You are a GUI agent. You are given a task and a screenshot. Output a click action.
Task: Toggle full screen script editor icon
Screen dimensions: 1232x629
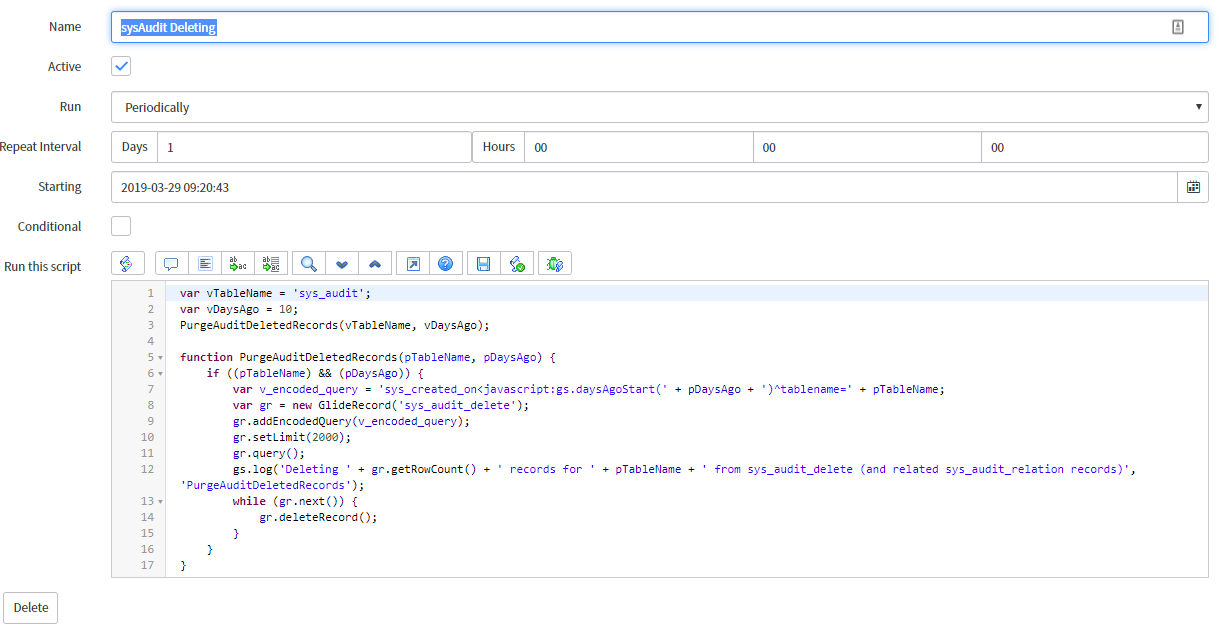413,264
